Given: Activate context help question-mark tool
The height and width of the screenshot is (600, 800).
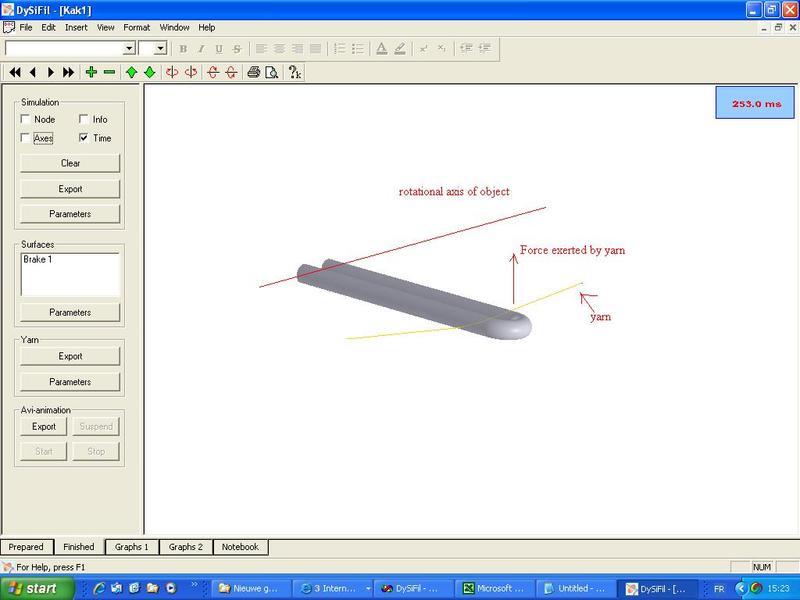Looking at the screenshot, I should pos(294,72).
